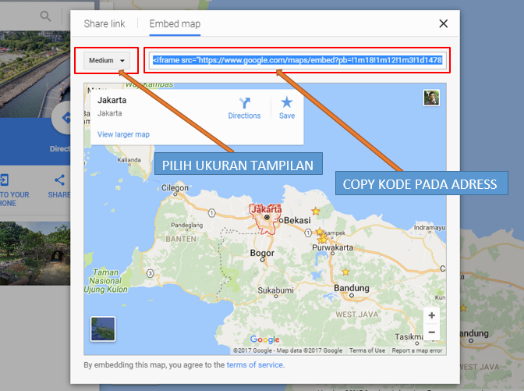Click the Sukabumi label on map
The height and width of the screenshot is (391, 524).
coord(275,290)
